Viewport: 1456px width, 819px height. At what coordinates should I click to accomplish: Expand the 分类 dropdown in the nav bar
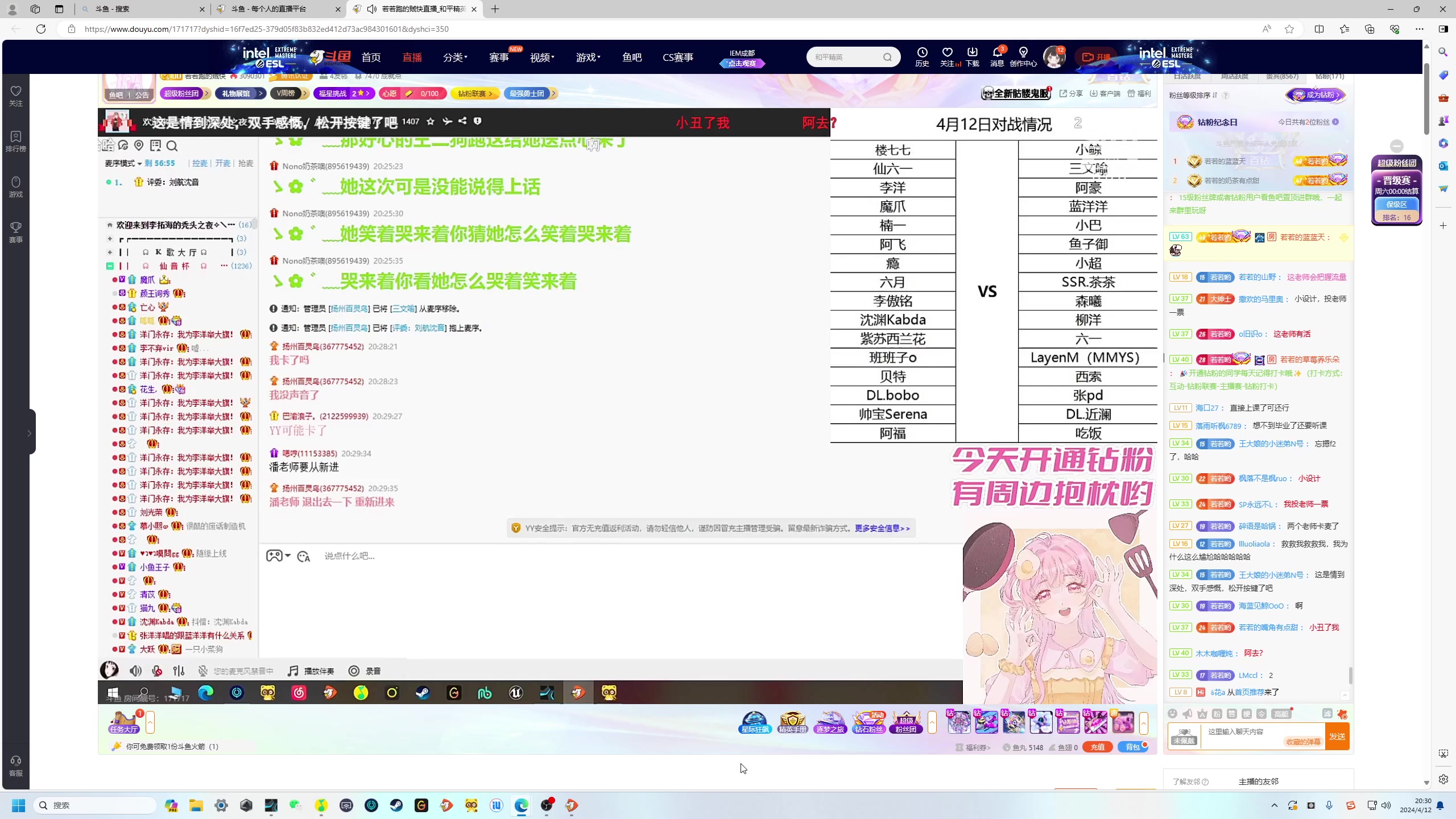pyautogui.click(x=455, y=57)
